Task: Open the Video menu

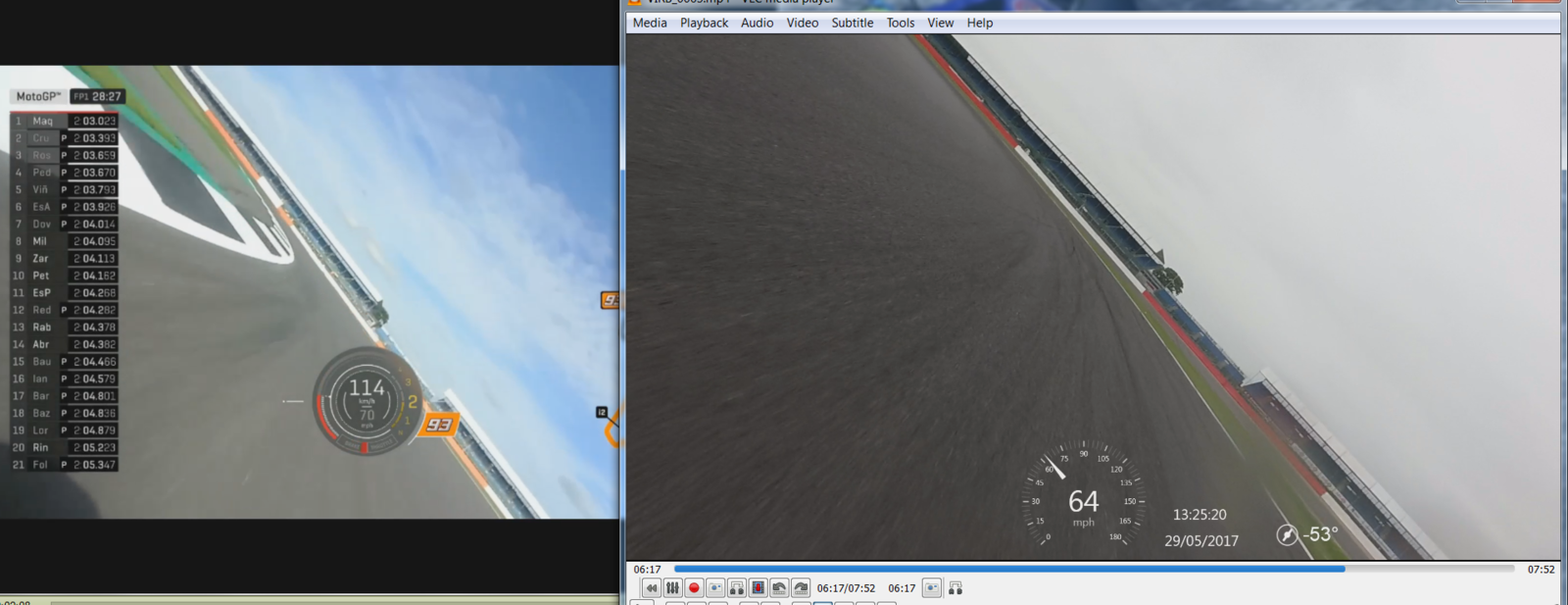Action: pos(803,23)
